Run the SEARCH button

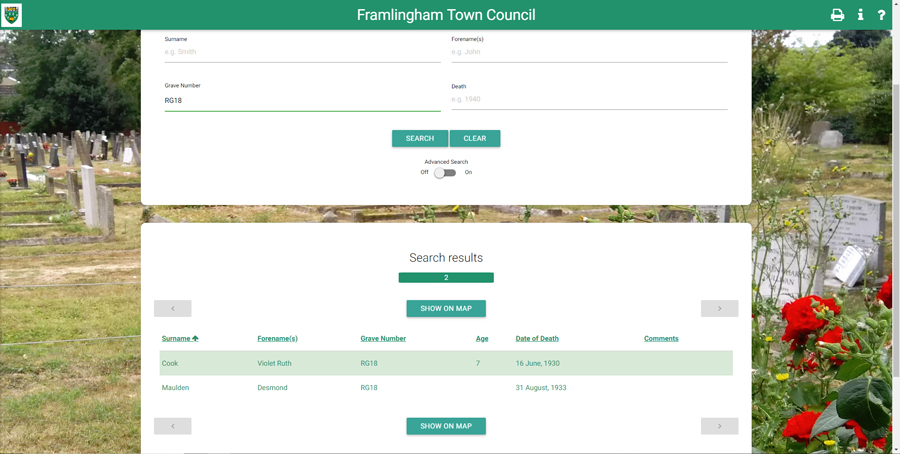pos(420,138)
